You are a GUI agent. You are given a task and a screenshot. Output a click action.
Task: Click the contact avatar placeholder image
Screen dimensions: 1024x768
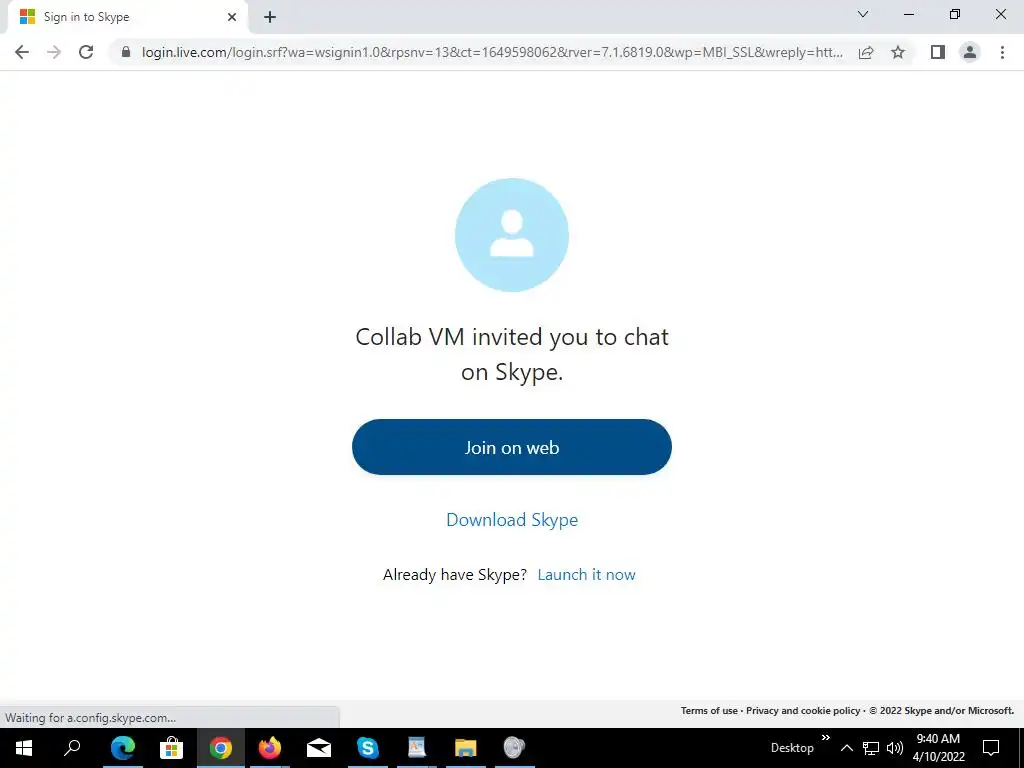tap(512, 235)
